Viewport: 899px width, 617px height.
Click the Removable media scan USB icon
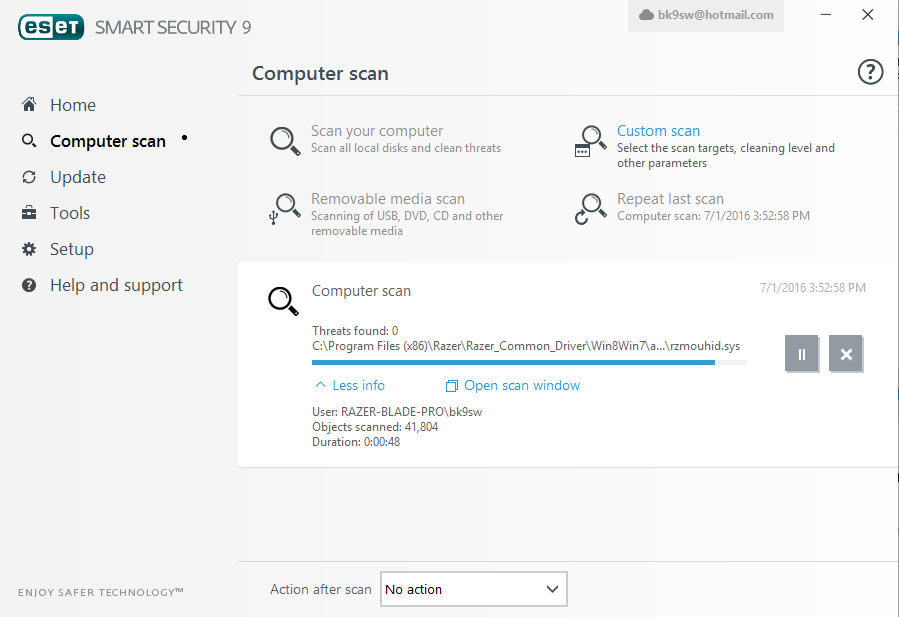[x=285, y=209]
